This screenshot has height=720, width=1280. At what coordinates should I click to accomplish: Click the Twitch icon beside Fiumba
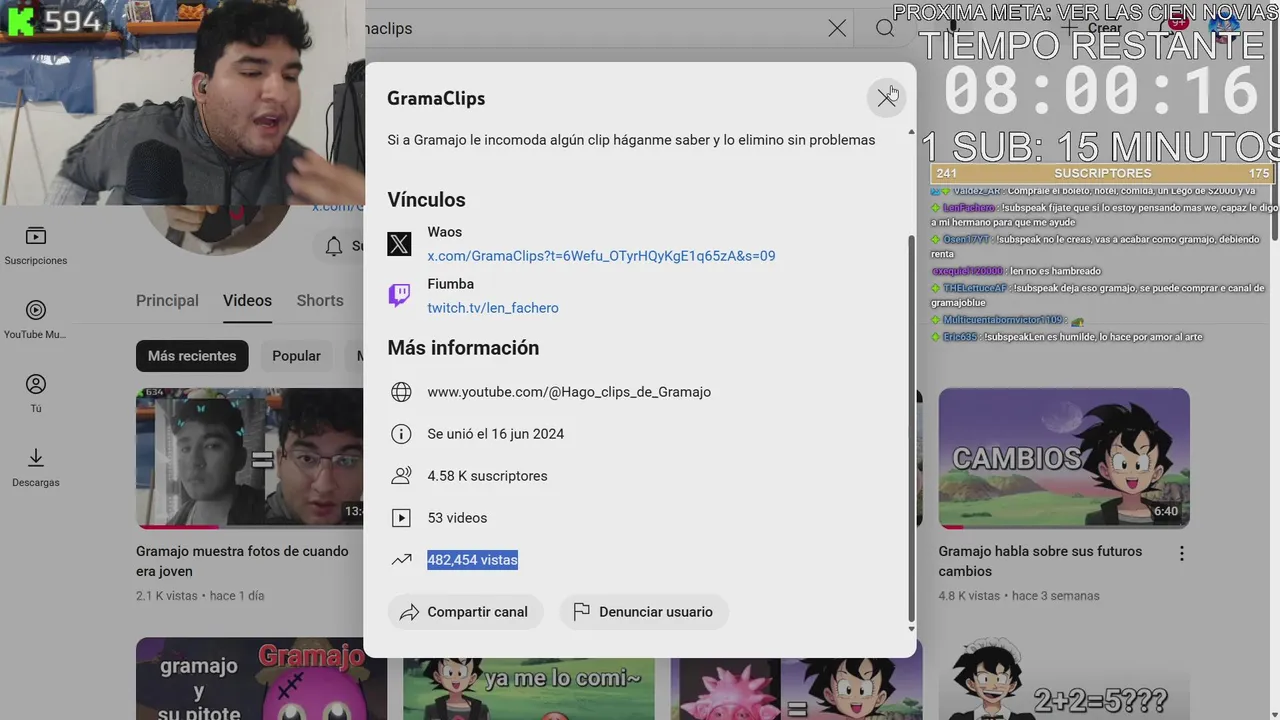[399, 296]
